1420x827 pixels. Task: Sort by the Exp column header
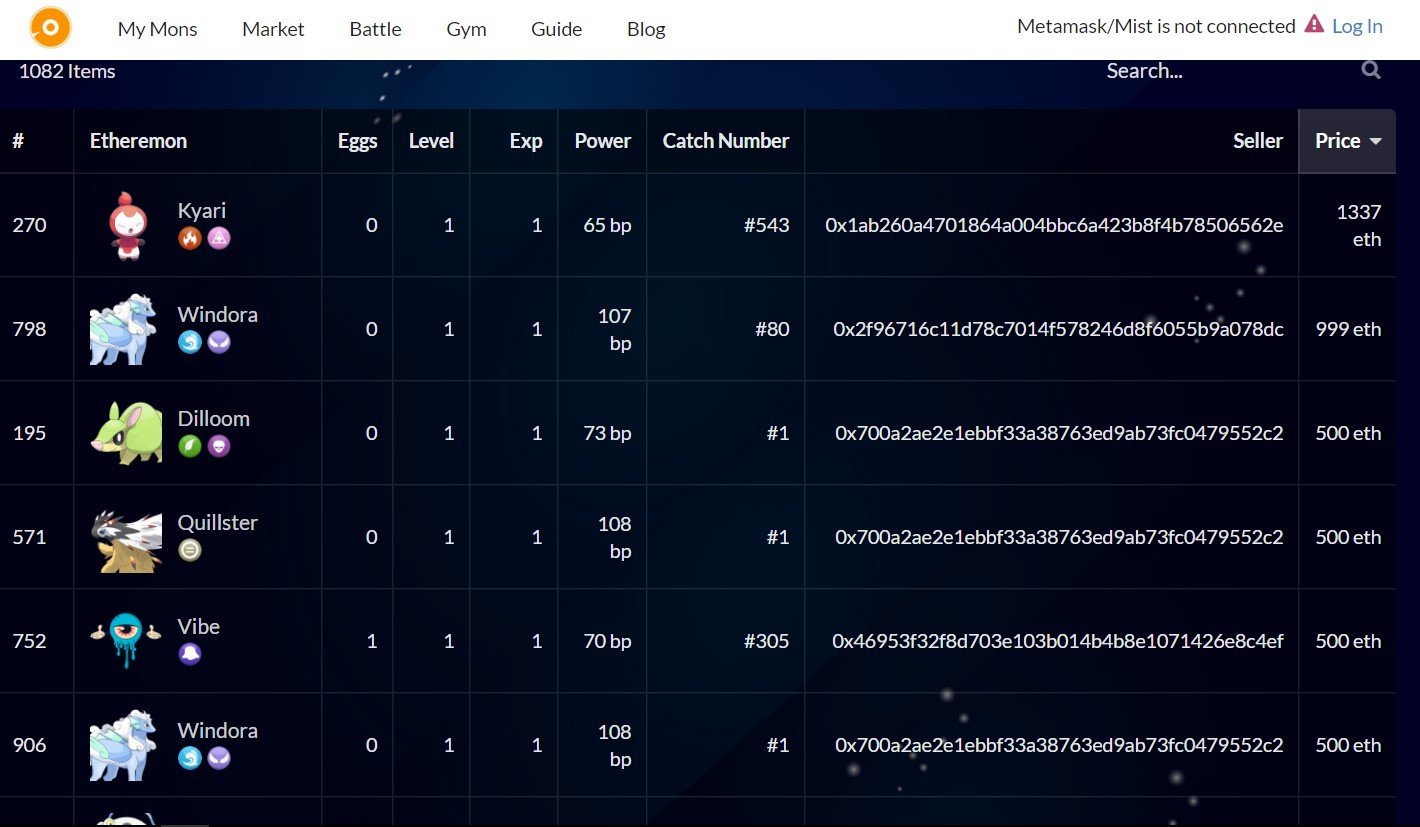click(526, 141)
